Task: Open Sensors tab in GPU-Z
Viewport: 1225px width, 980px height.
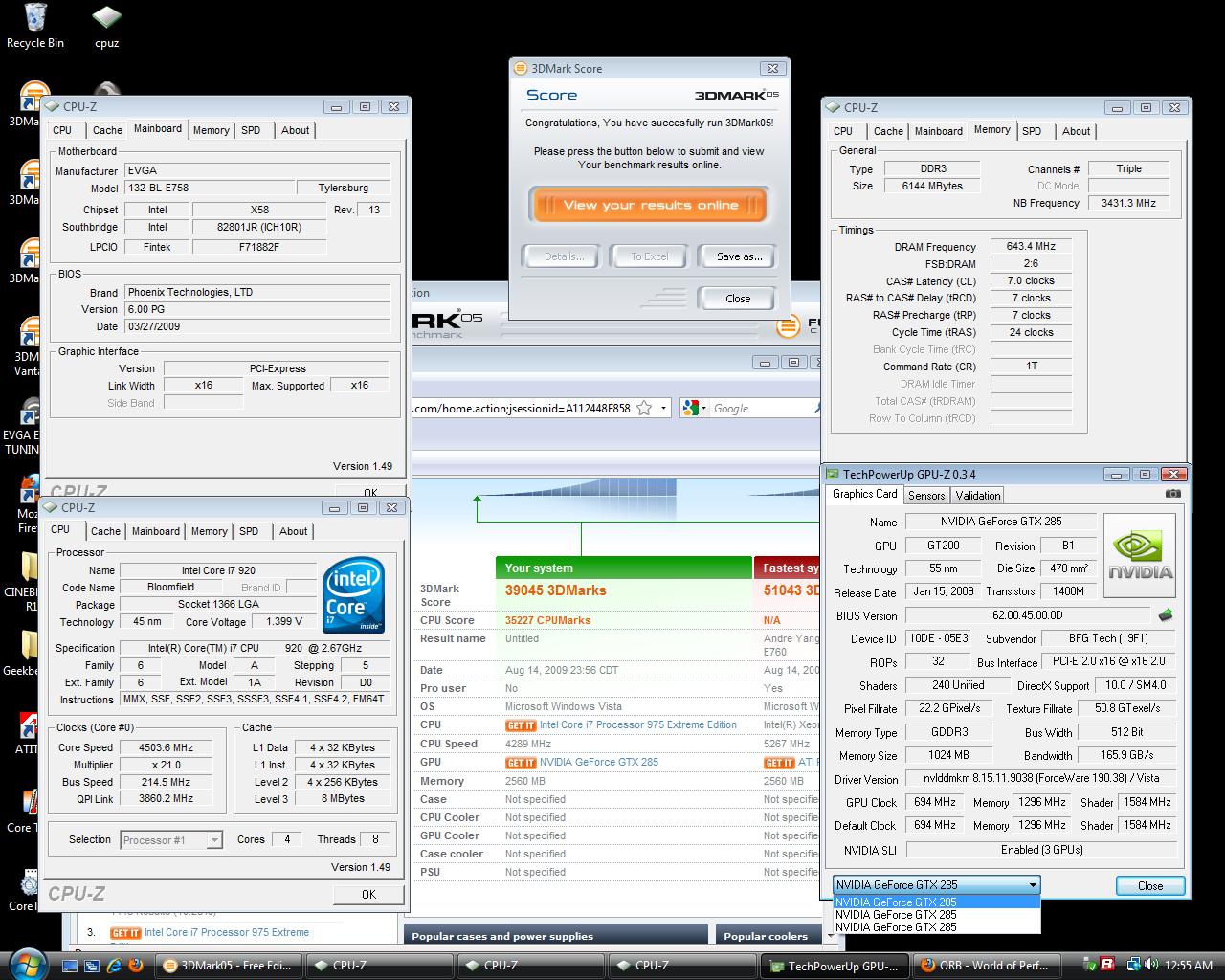Action: 926,495
